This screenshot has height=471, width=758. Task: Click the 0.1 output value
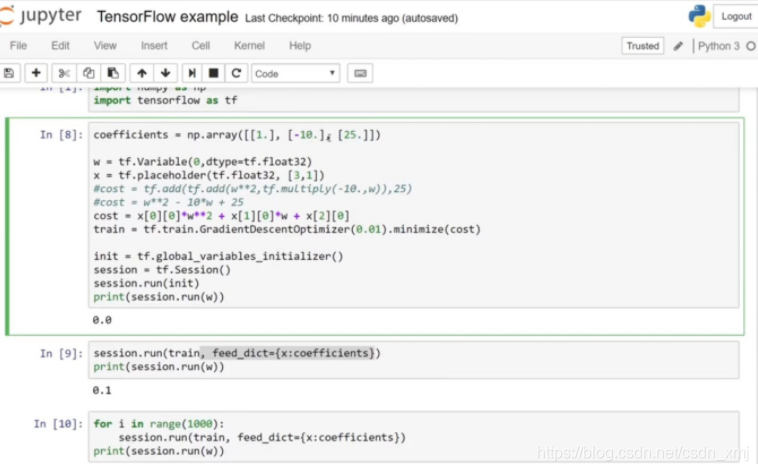(x=102, y=390)
